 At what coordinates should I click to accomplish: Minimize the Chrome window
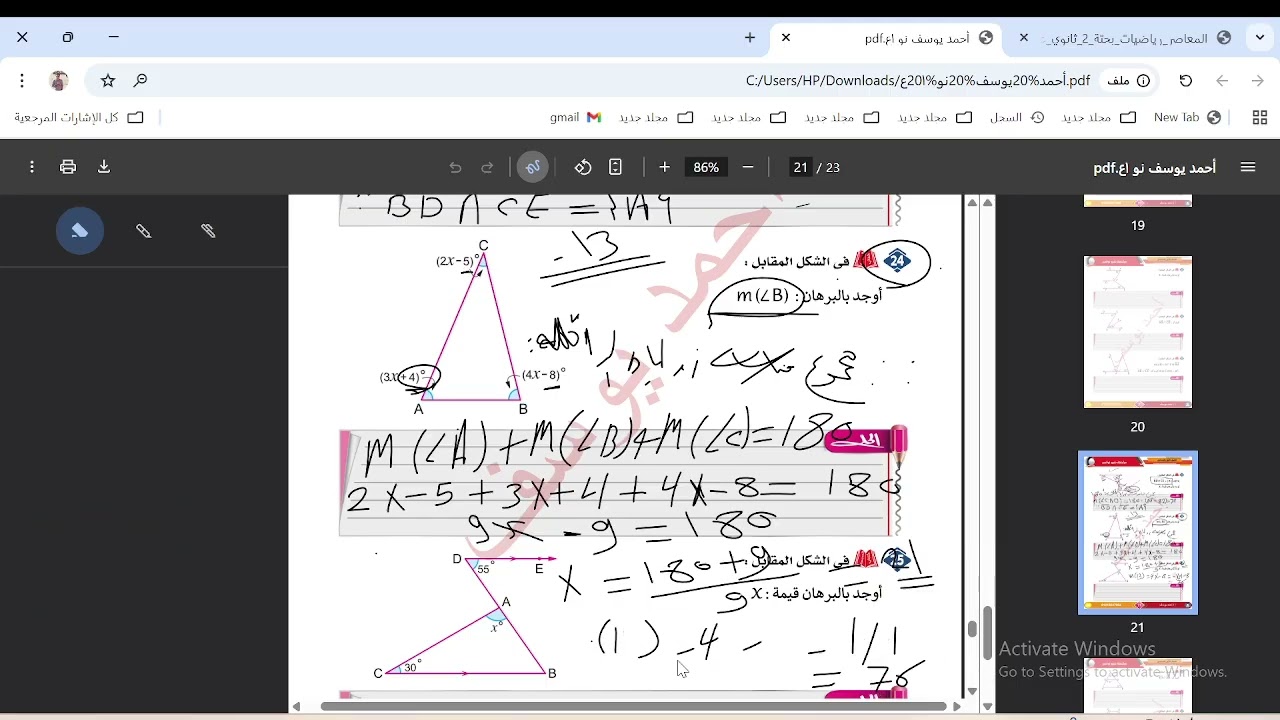(x=114, y=37)
